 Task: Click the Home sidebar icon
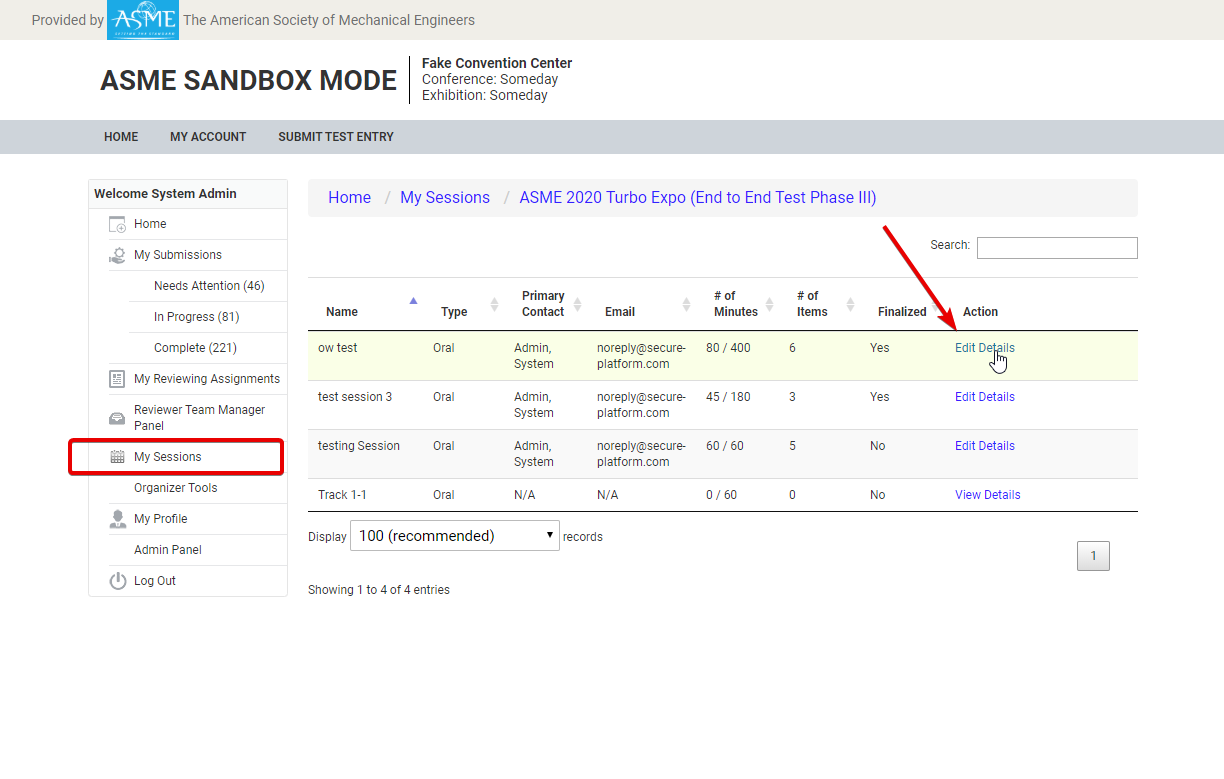click(117, 225)
